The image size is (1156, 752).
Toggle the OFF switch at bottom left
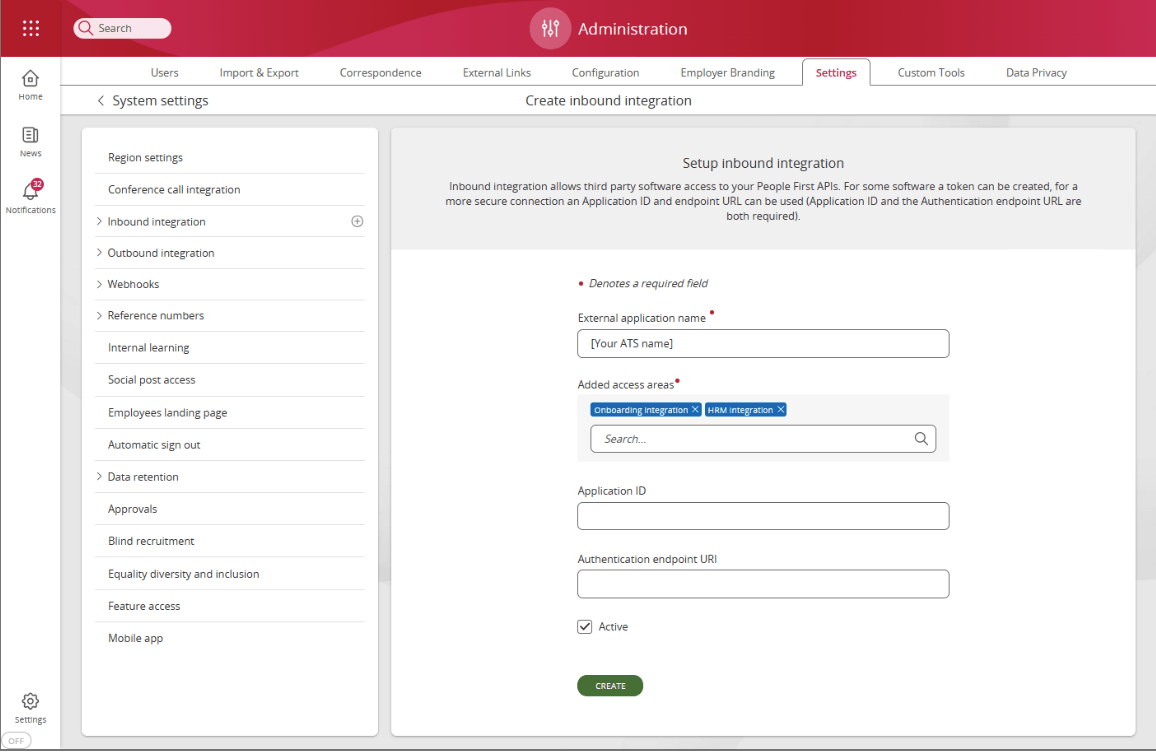(17, 741)
